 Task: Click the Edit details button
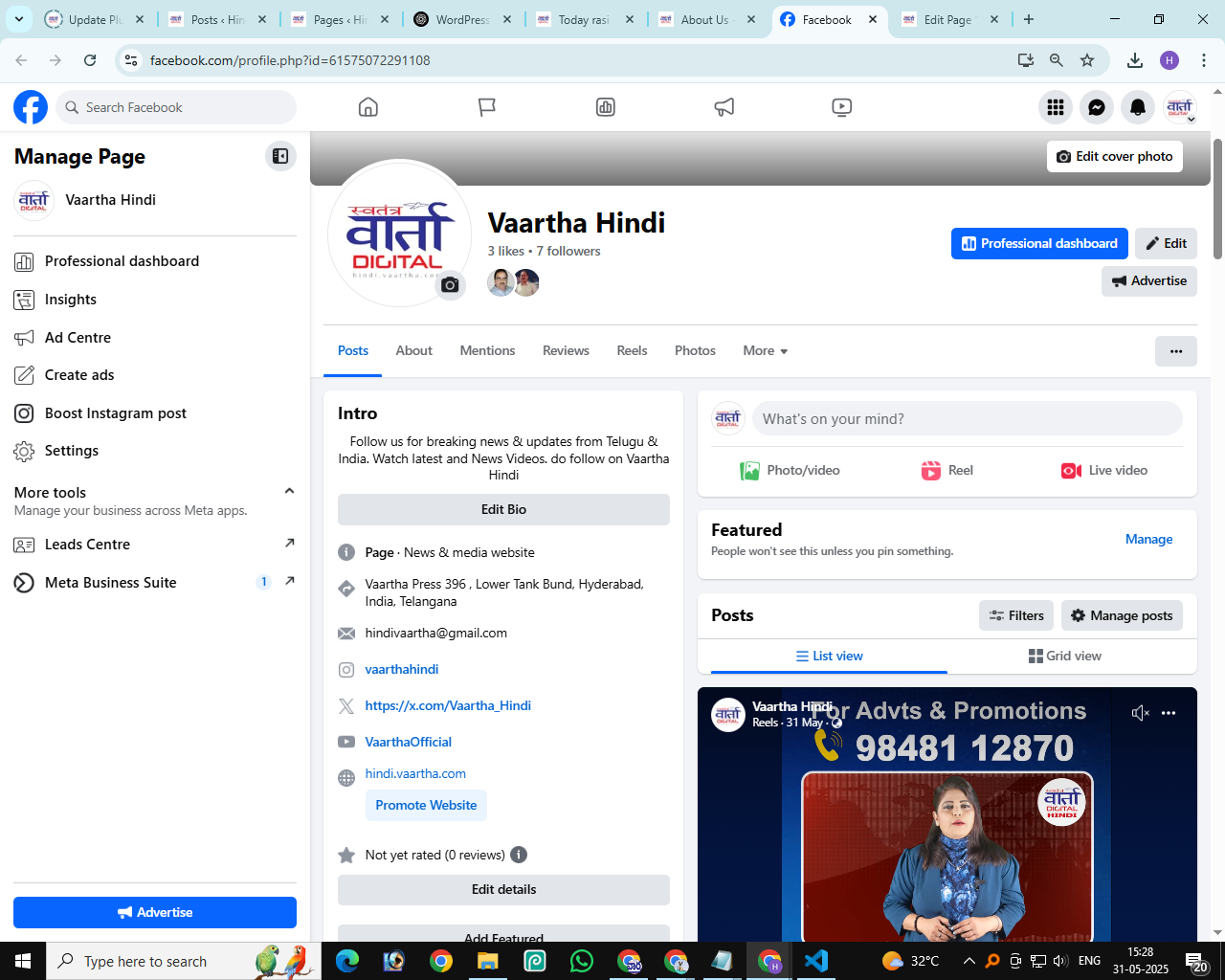pyautogui.click(x=503, y=889)
